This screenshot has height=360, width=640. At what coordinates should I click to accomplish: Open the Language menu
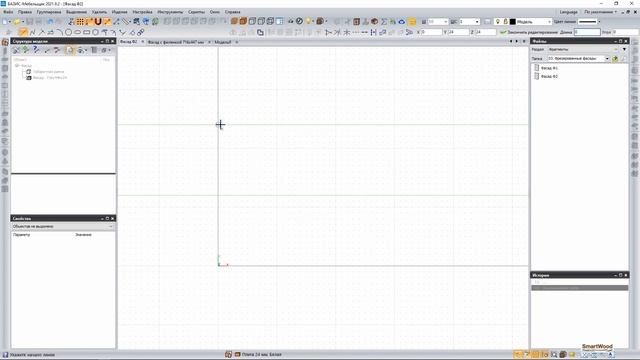(x=569, y=12)
